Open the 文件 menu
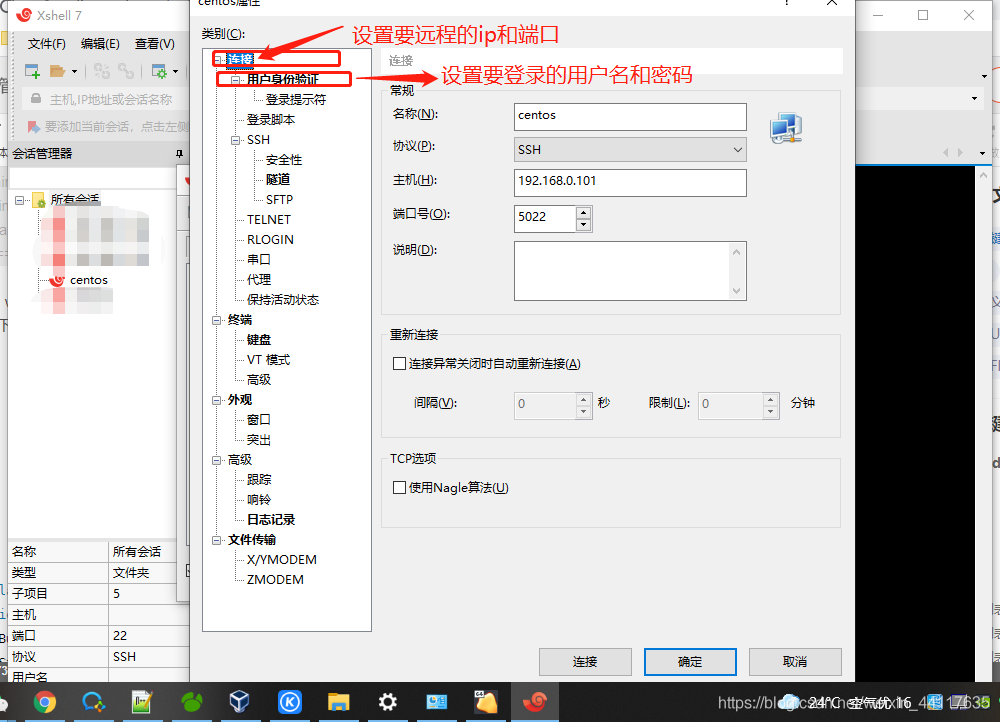Viewport: 1000px width, 722px height. click(47, 43)
